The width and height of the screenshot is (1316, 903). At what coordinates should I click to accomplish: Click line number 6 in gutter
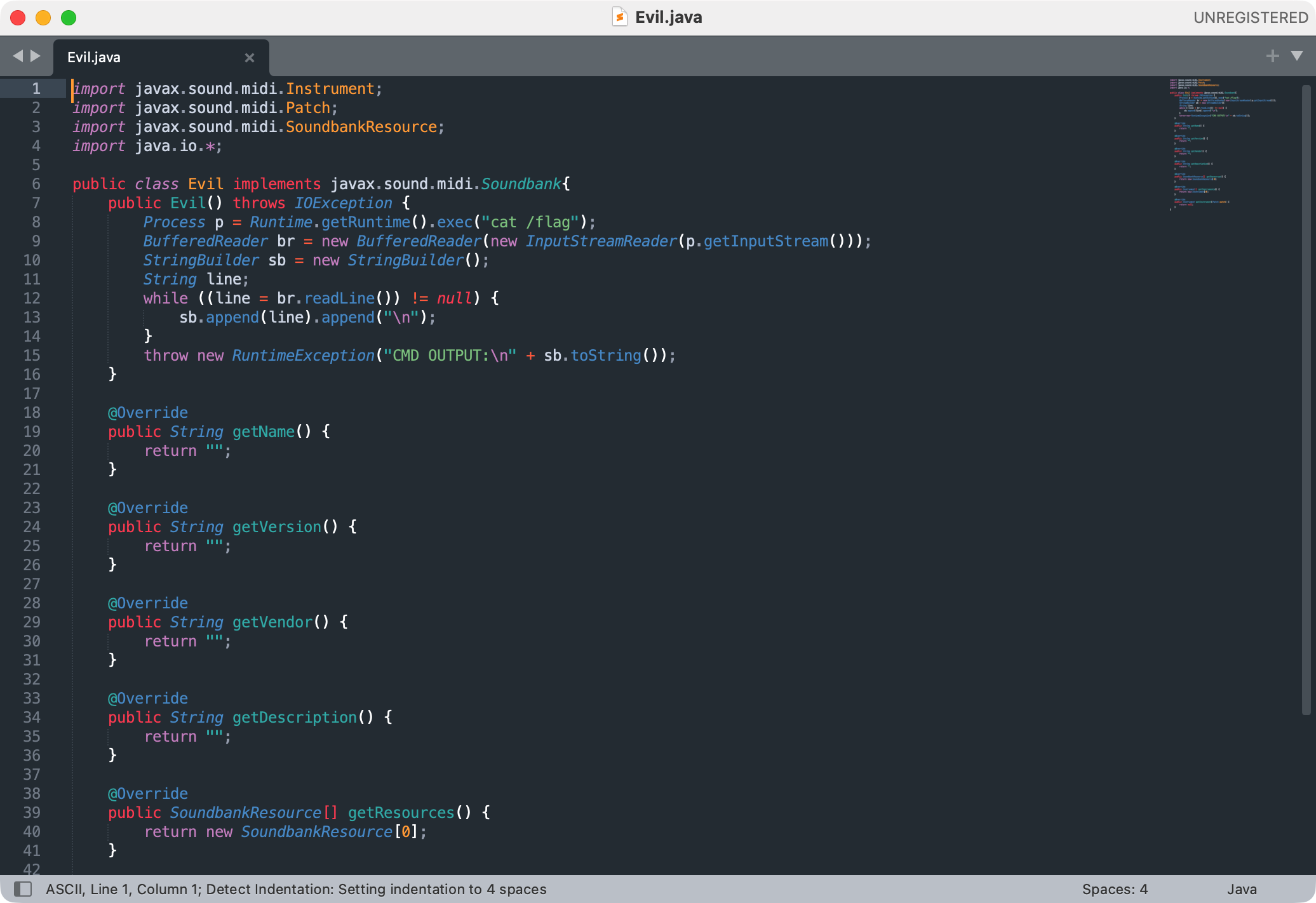36,184
